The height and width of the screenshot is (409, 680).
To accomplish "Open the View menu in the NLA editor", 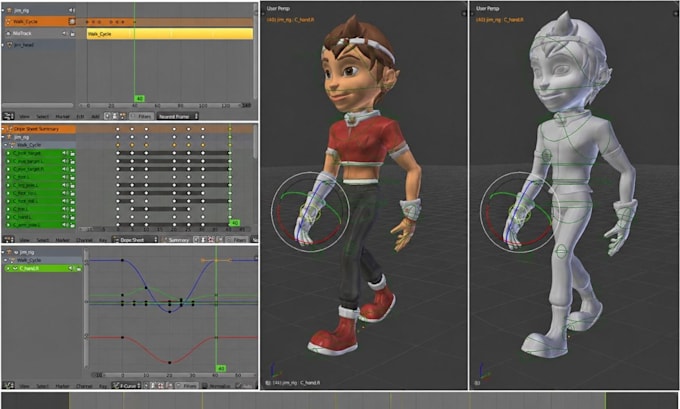I will coord(24,116).
